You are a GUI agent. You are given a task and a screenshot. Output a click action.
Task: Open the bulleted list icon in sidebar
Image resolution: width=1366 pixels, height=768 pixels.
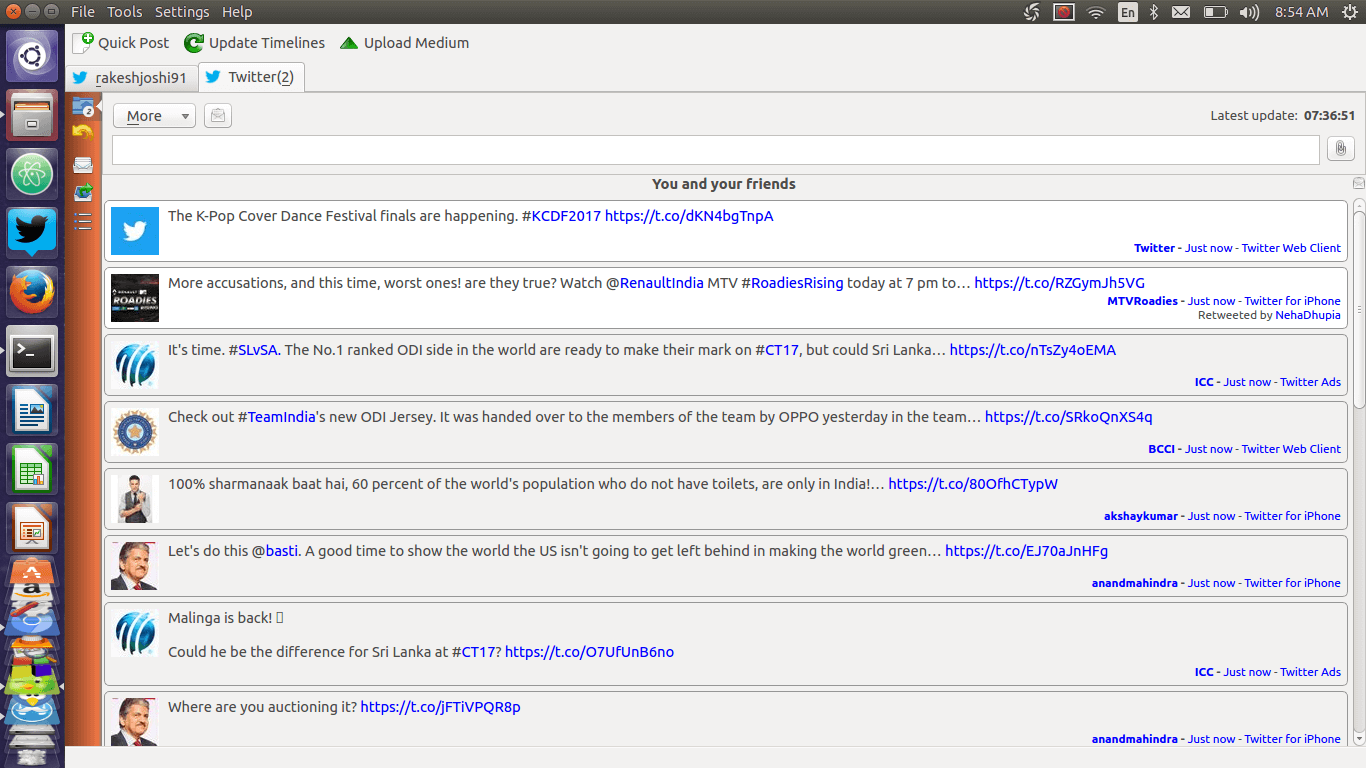pos(83,221)
